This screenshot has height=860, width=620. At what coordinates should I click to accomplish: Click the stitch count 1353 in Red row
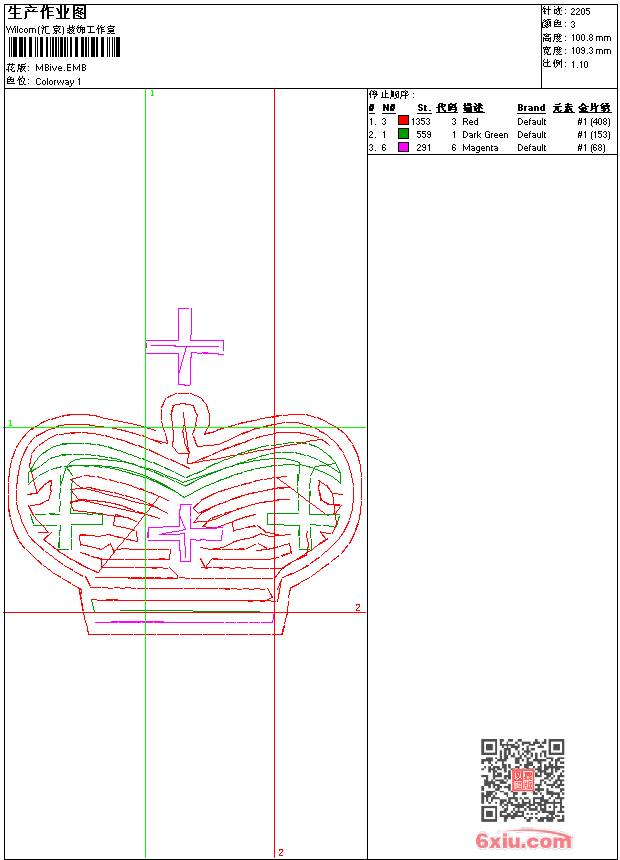[x=421, y=122]
